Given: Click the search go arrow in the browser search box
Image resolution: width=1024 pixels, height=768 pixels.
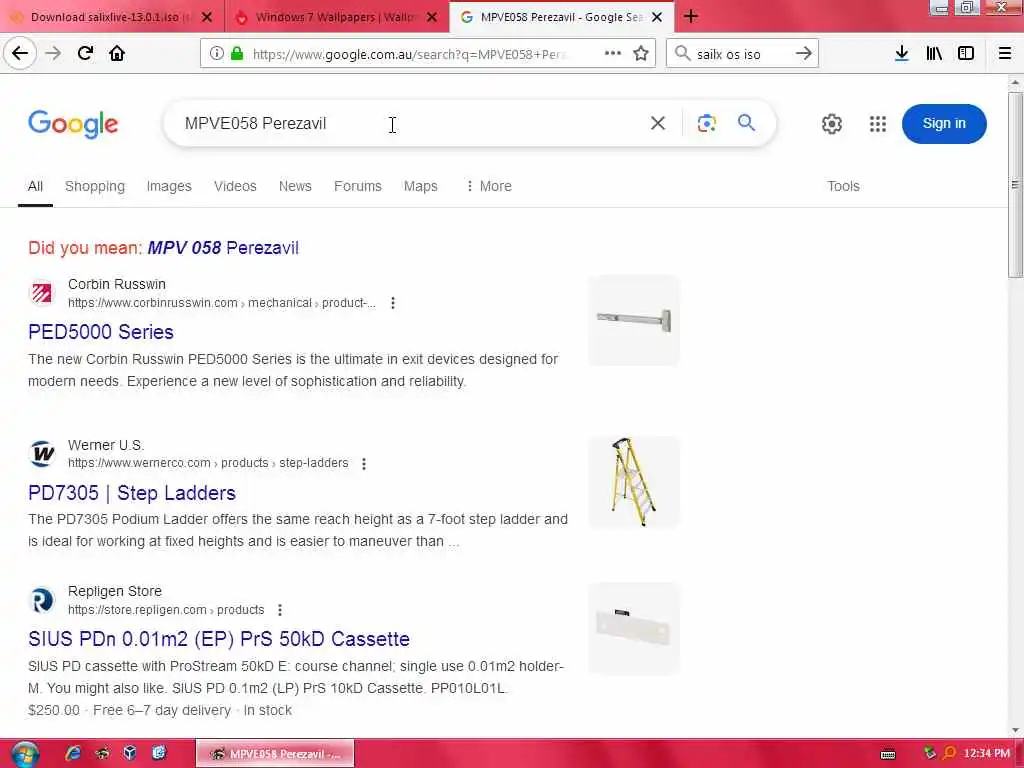Looking at the screenshot, I should click(x=804, y=54).
